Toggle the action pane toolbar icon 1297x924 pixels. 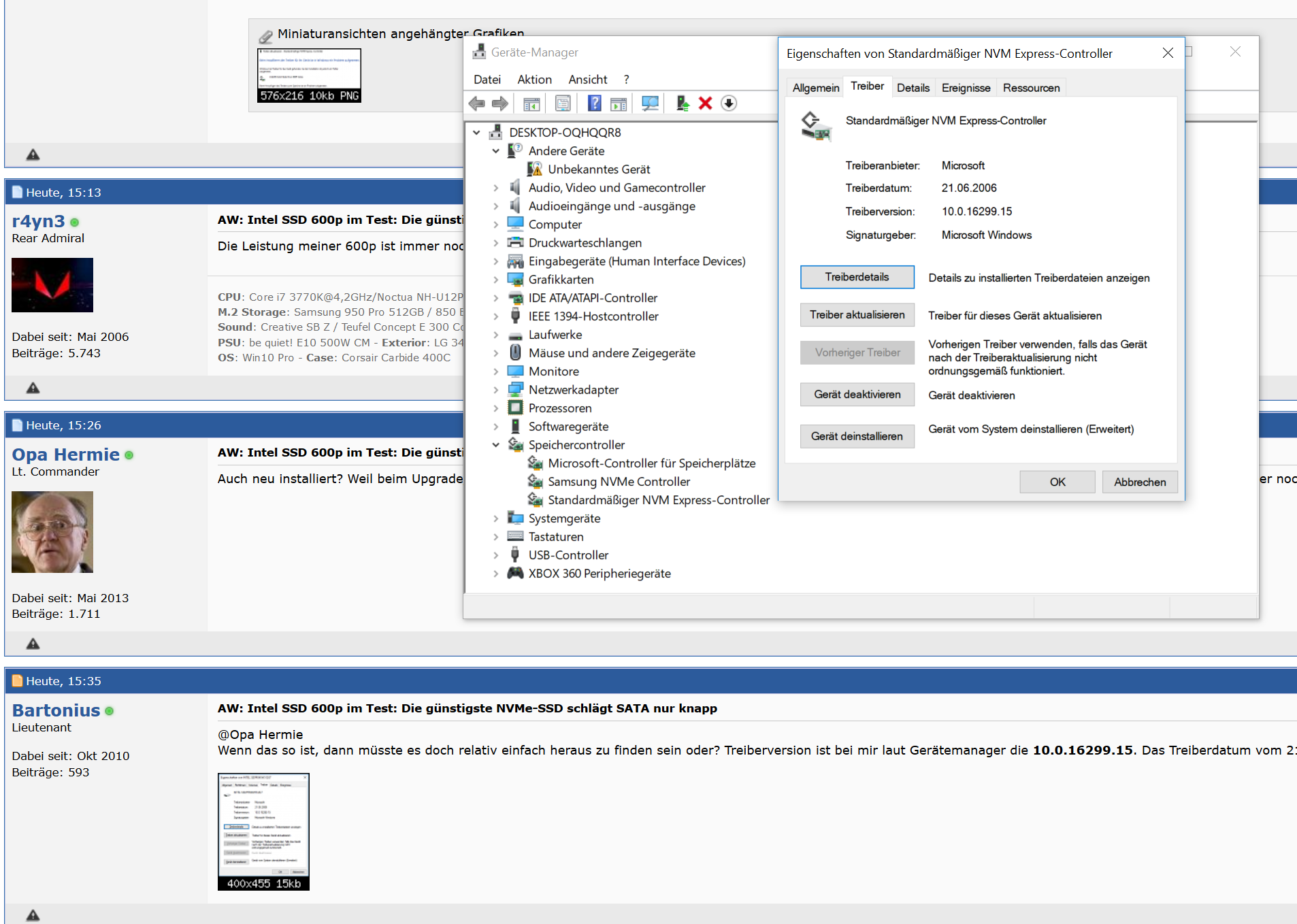coord(619,103)
